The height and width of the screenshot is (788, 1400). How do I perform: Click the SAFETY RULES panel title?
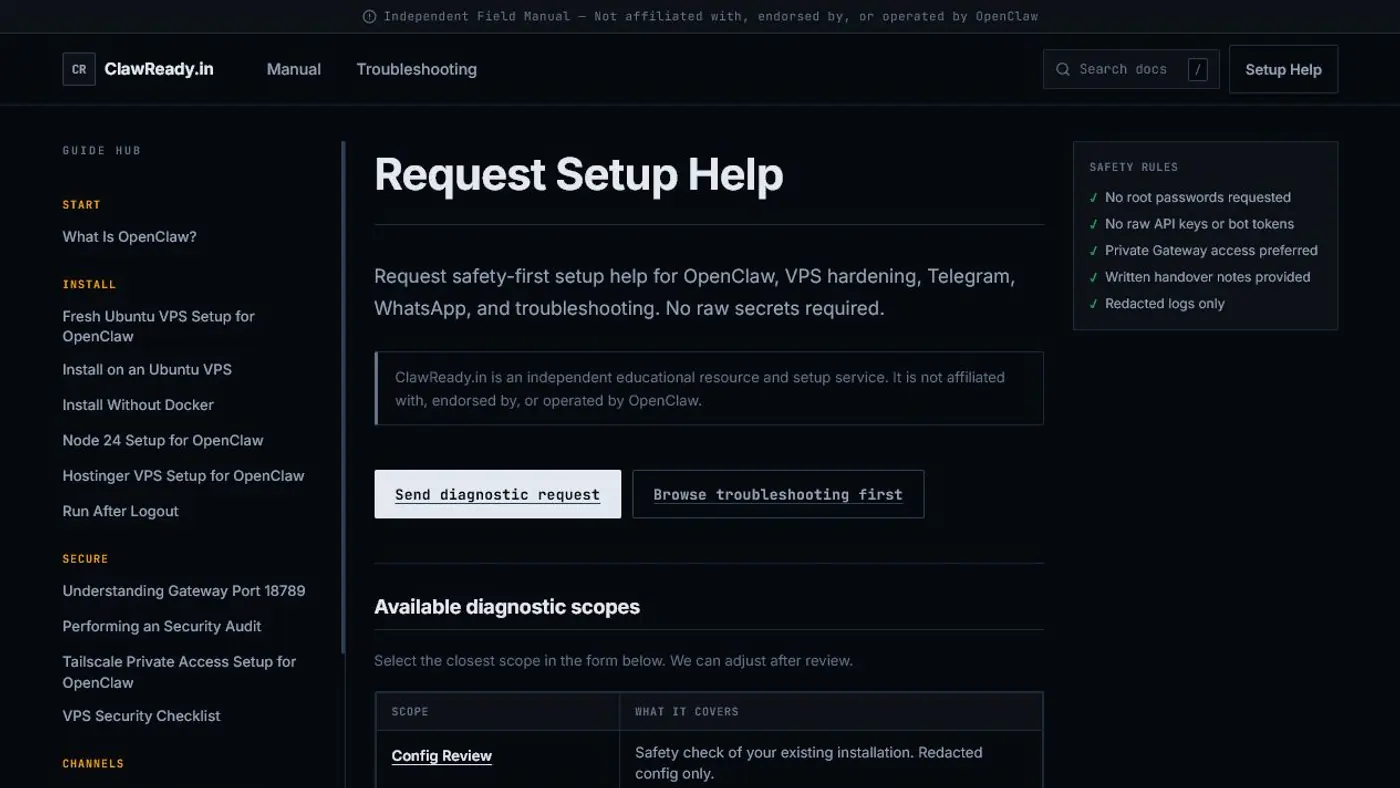point(1134,167)
